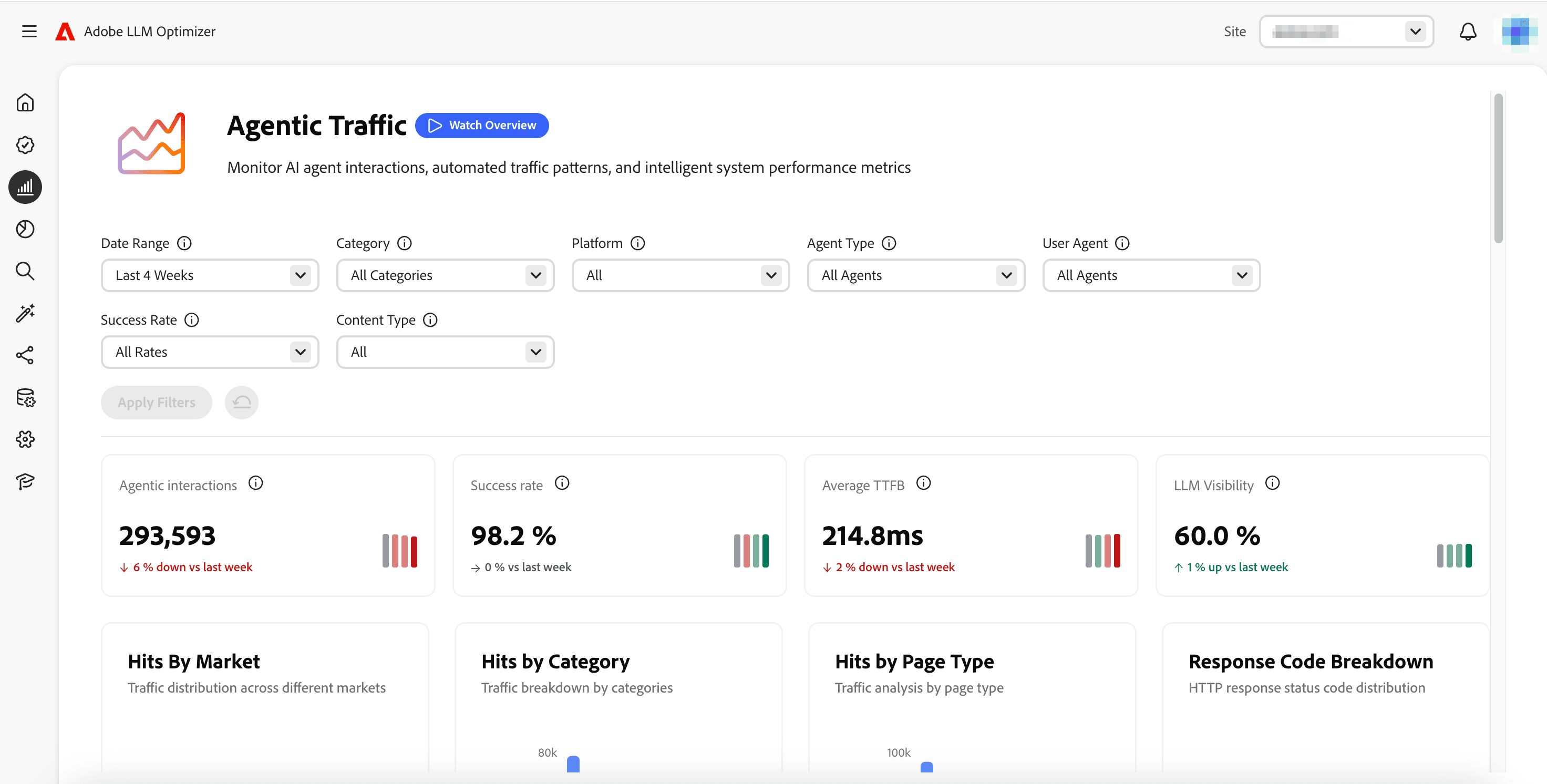Click the page vertical scrollbar
The width and height of the screenshot is (1547, 784).
(x=1498, y=168)
